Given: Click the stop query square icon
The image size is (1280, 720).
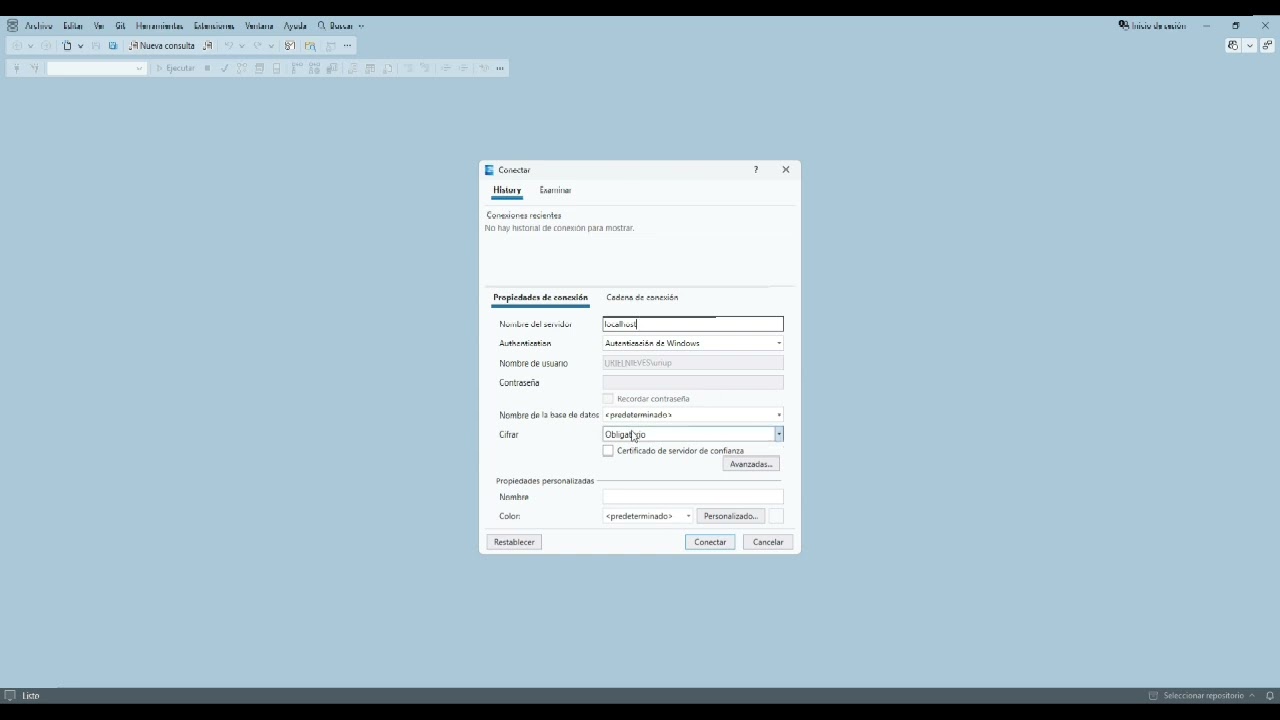Looking at the screenshot, I should coord(207,68).
